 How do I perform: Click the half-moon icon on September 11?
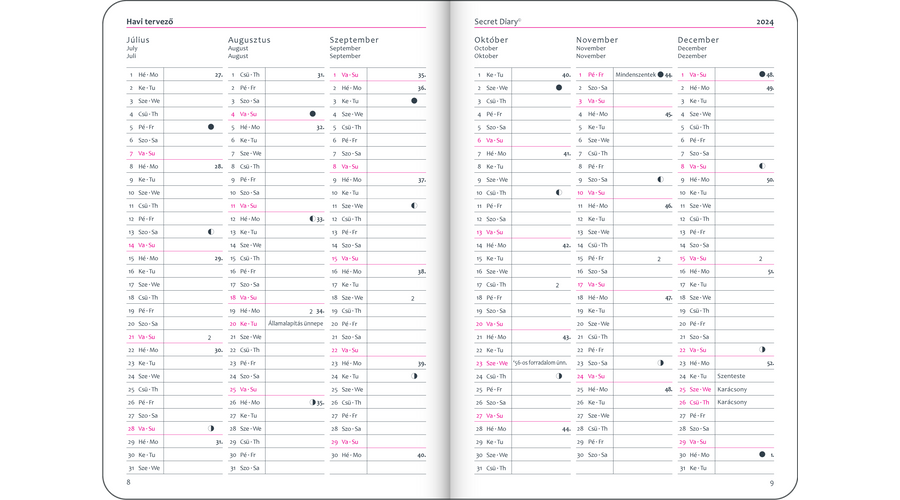click(414, 206)
